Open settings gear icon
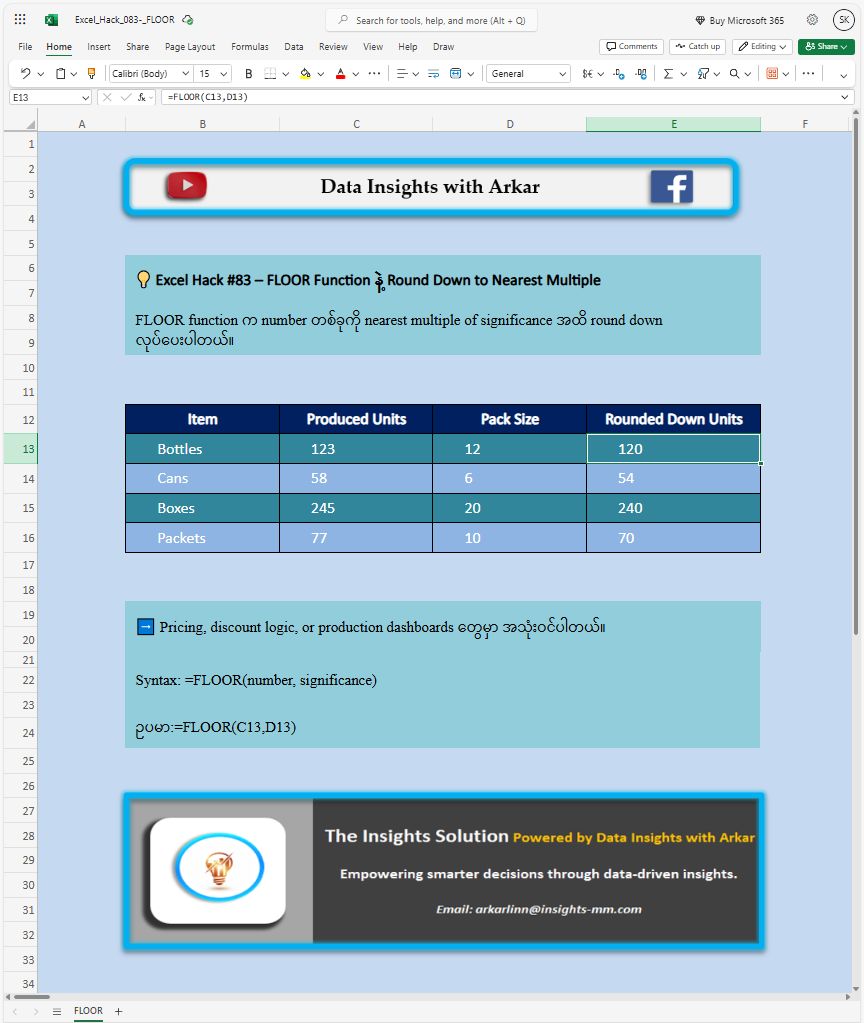Image resolution: width=864 pixels, height=1023 pixels. 812,20
